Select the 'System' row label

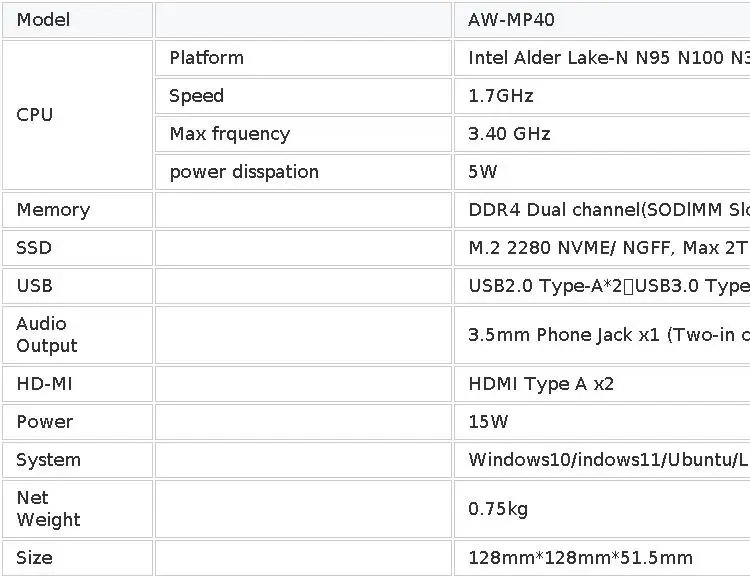pos(49,460)
